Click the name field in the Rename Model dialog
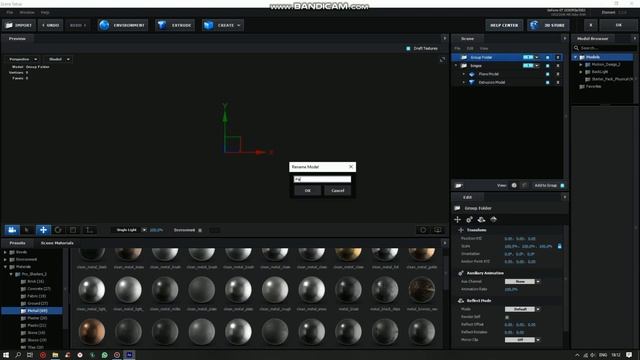640x360 pixels. (322, 179)
